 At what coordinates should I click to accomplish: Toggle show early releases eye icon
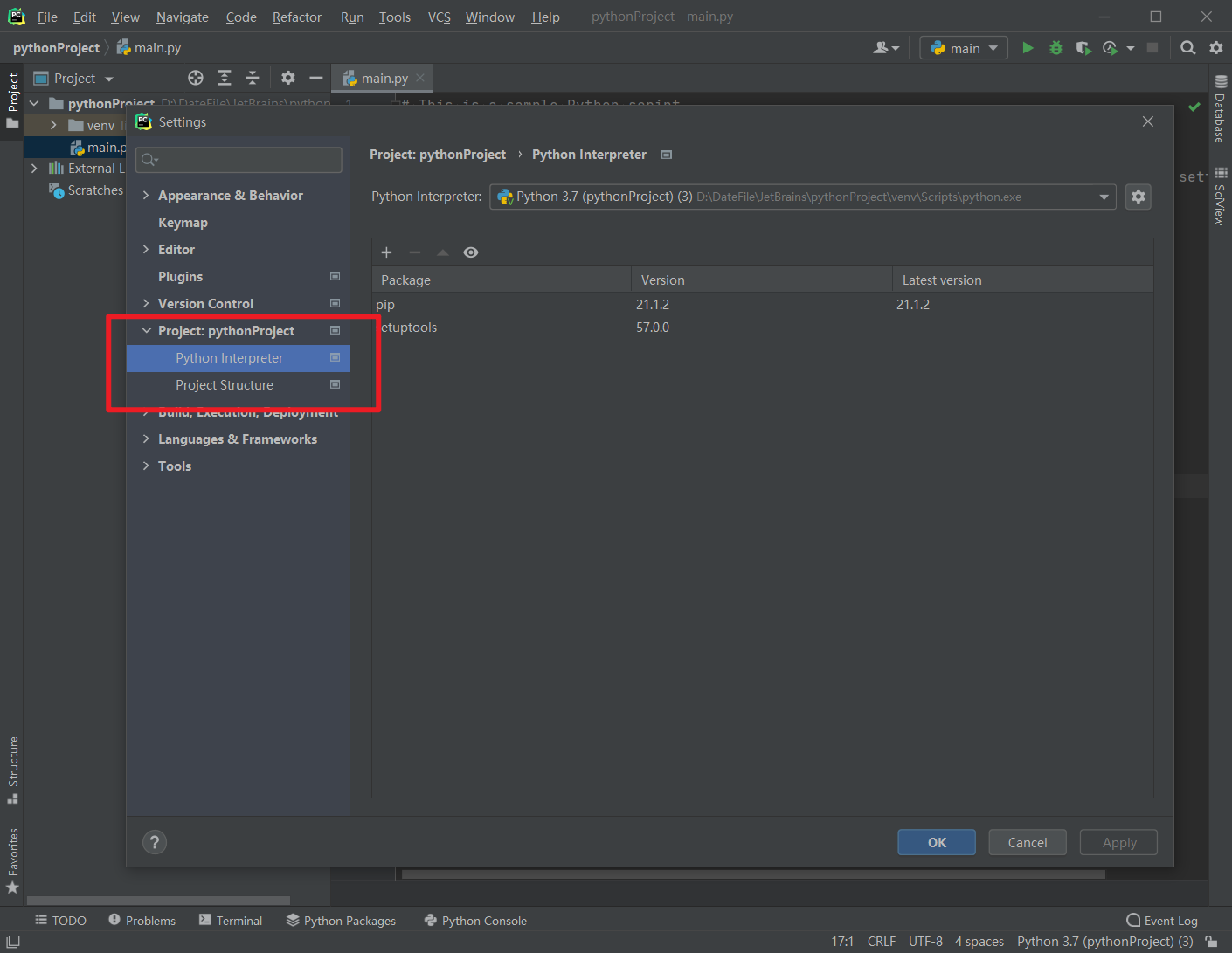(x=471, y=252)
